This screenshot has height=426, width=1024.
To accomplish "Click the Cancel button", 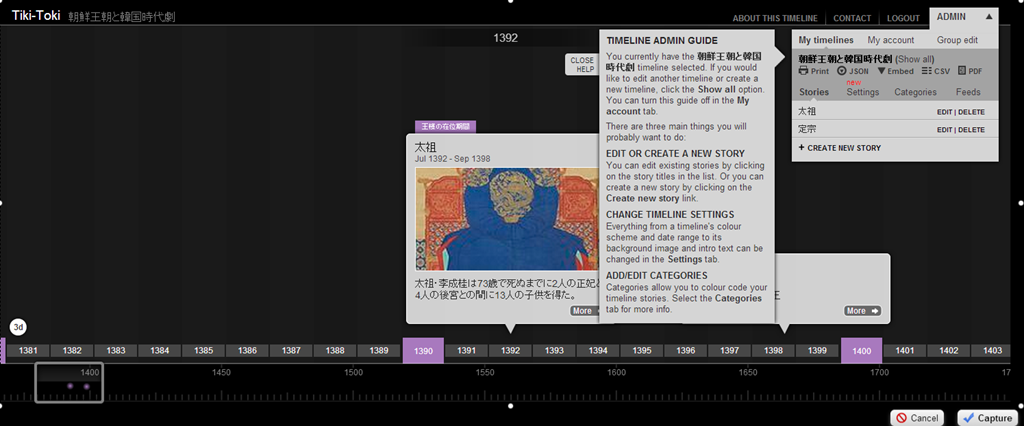I will (917, 417).
